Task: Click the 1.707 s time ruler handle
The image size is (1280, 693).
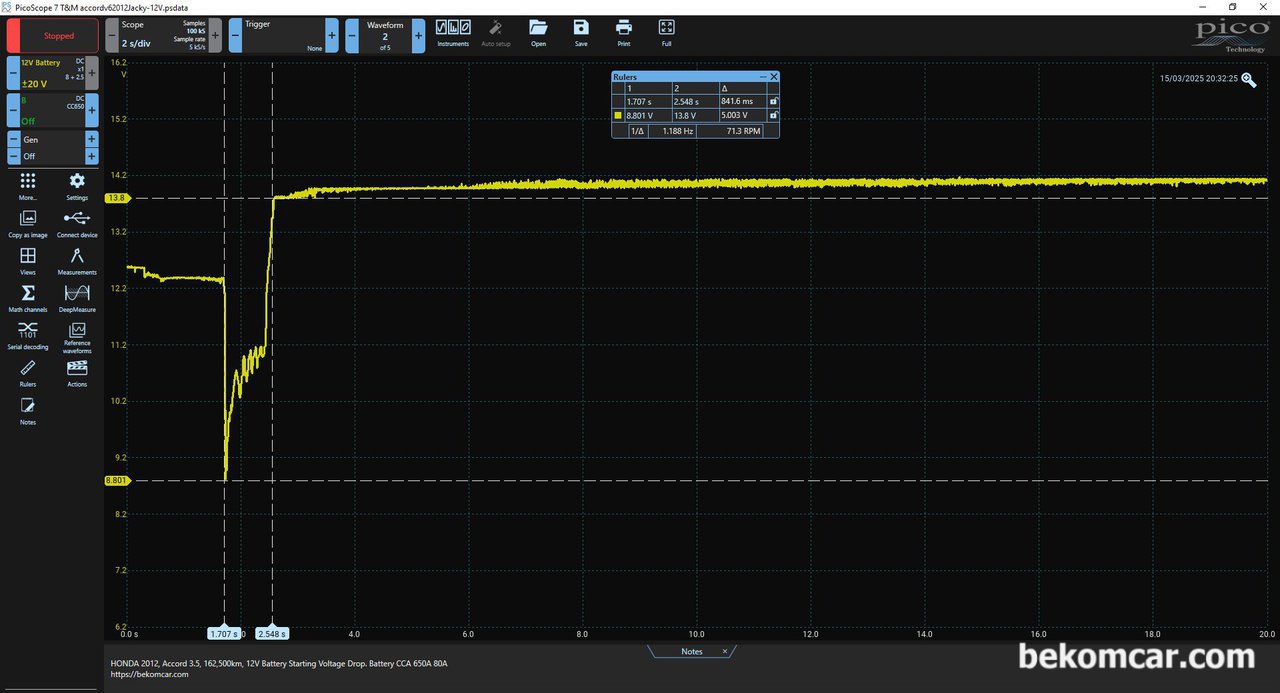Action: (x=223, y=633)
